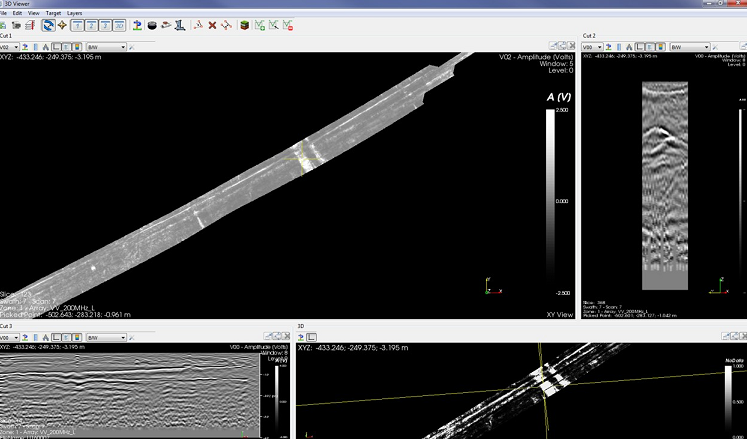Click the refresh view icon in main toolbar
This screenshot has height=439, width=747.
tap(47, 24)
